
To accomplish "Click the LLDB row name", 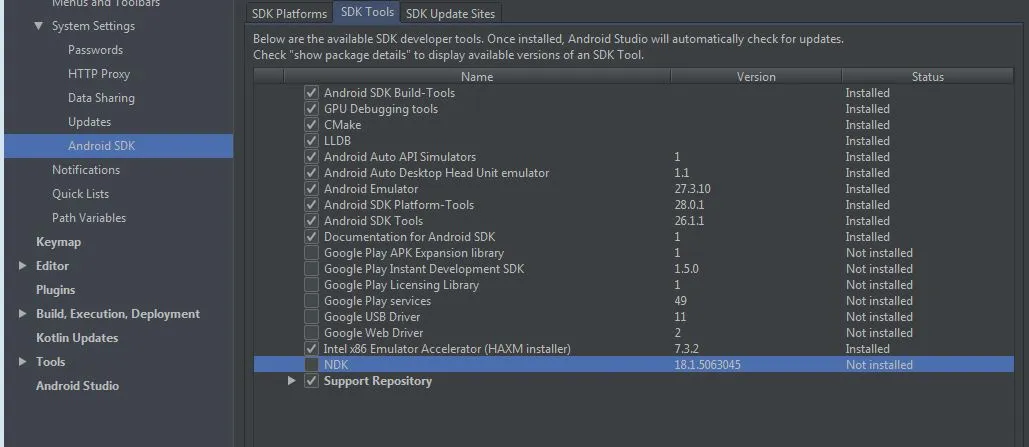I will [337, 141].
